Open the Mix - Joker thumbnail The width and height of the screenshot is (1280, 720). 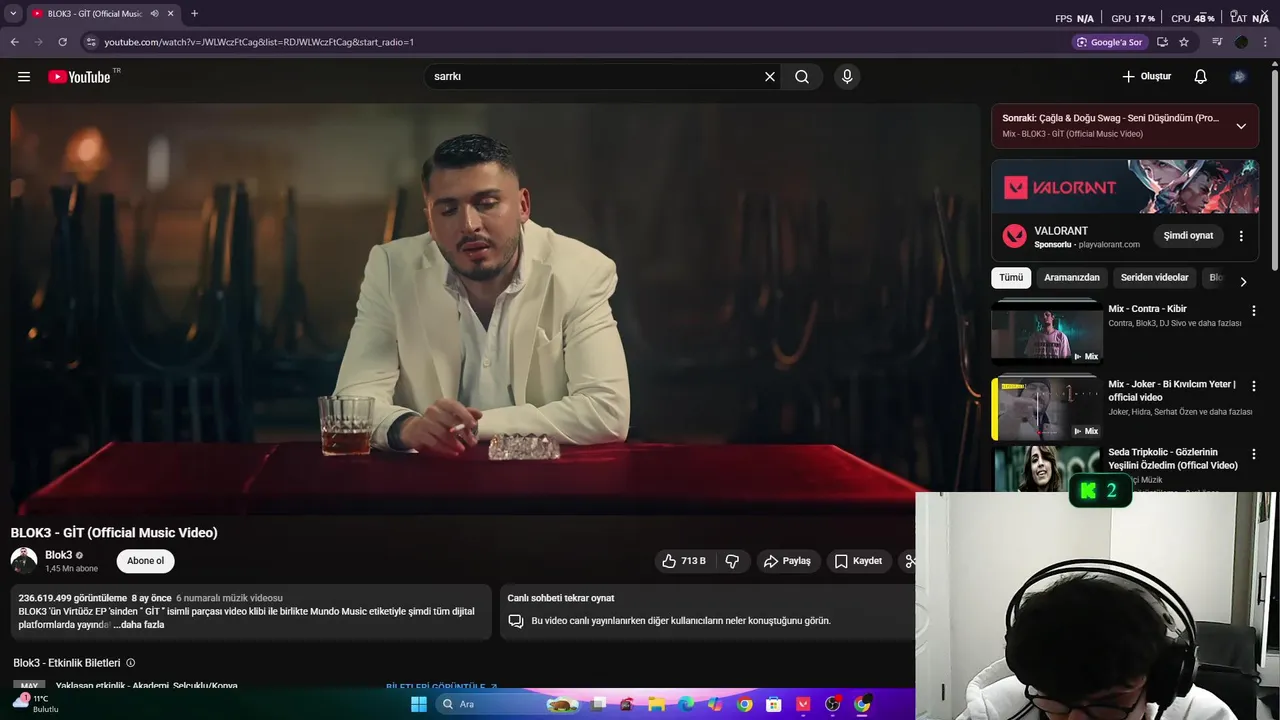(1047, 408)
